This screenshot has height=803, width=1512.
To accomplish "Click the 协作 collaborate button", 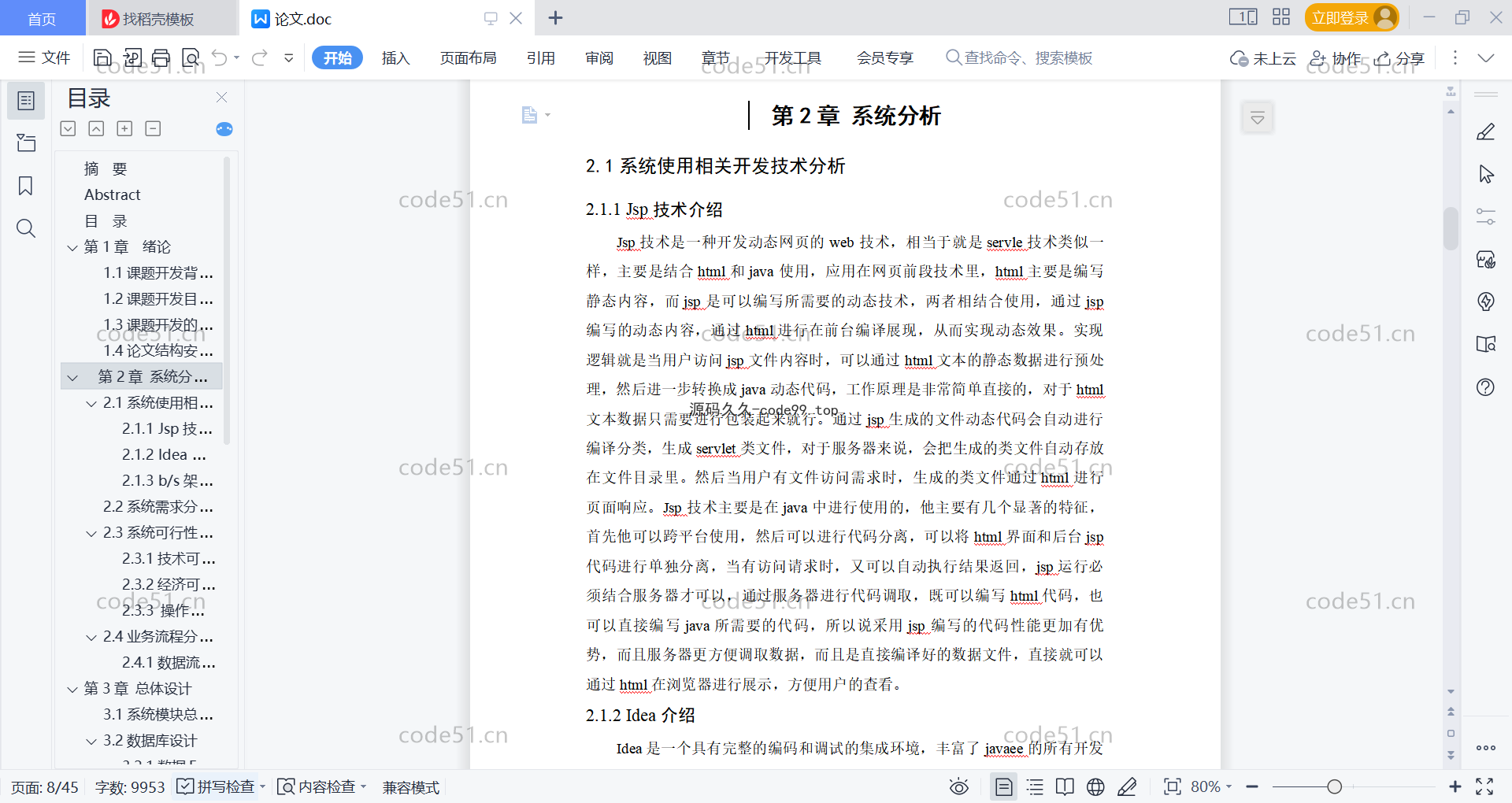I will coord(1336,58).
